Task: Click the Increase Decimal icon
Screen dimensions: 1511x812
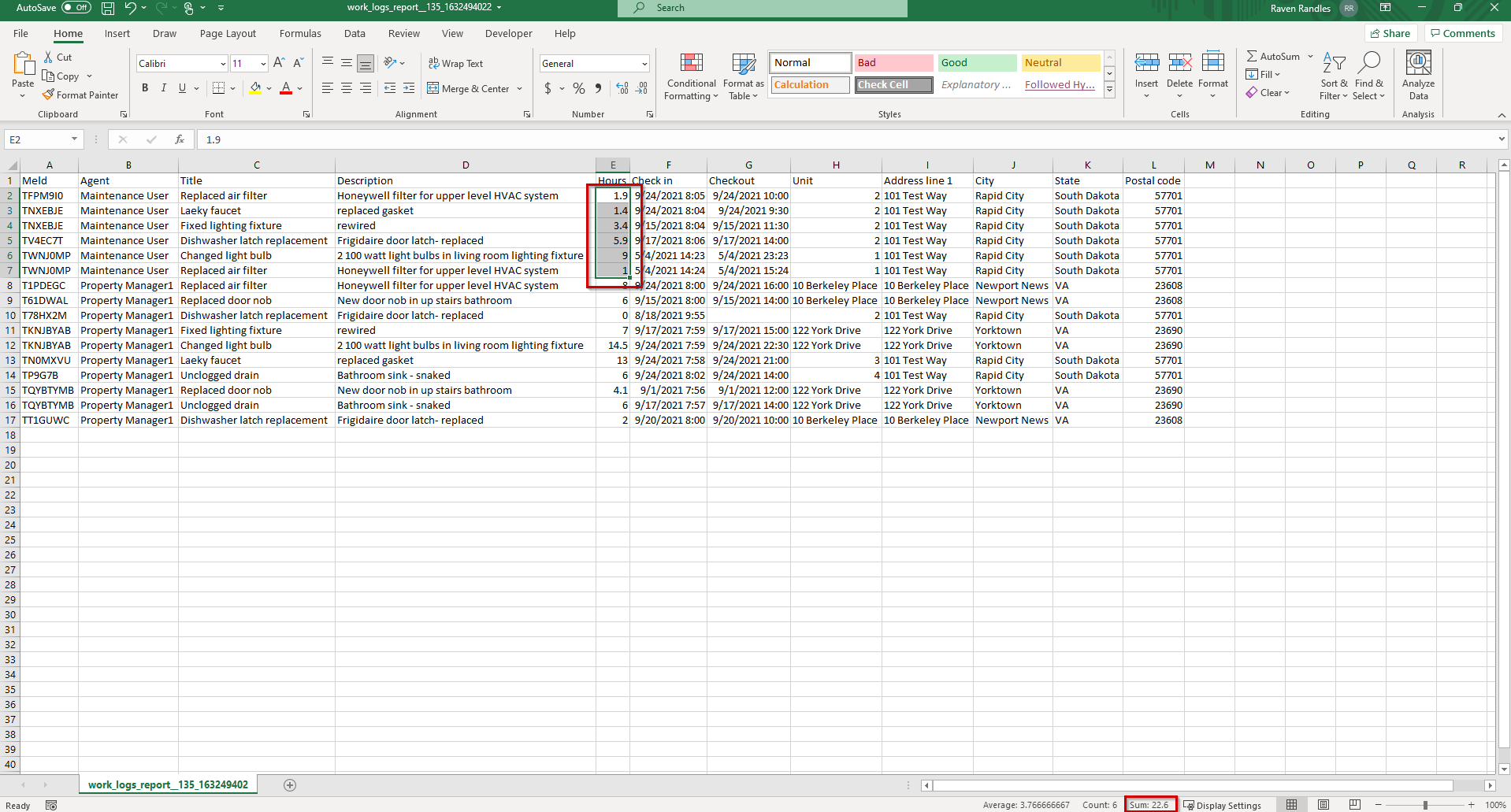Action: [x=622, y=88]
